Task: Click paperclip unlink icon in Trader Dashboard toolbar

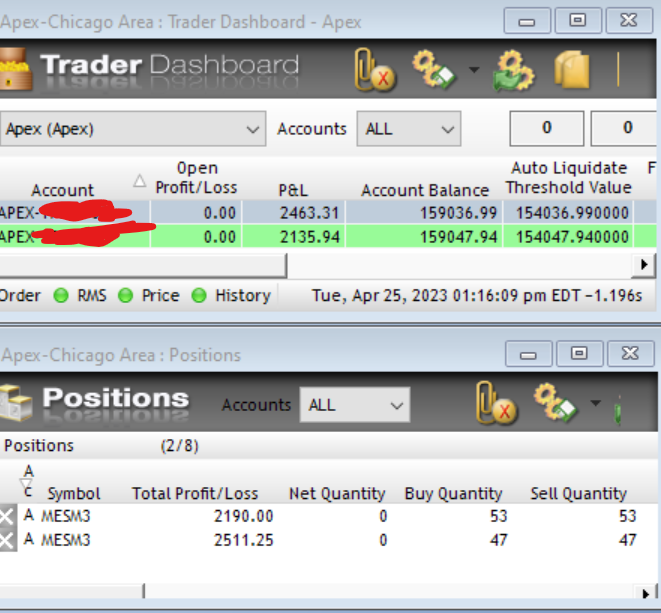Action: click(374, 70)
